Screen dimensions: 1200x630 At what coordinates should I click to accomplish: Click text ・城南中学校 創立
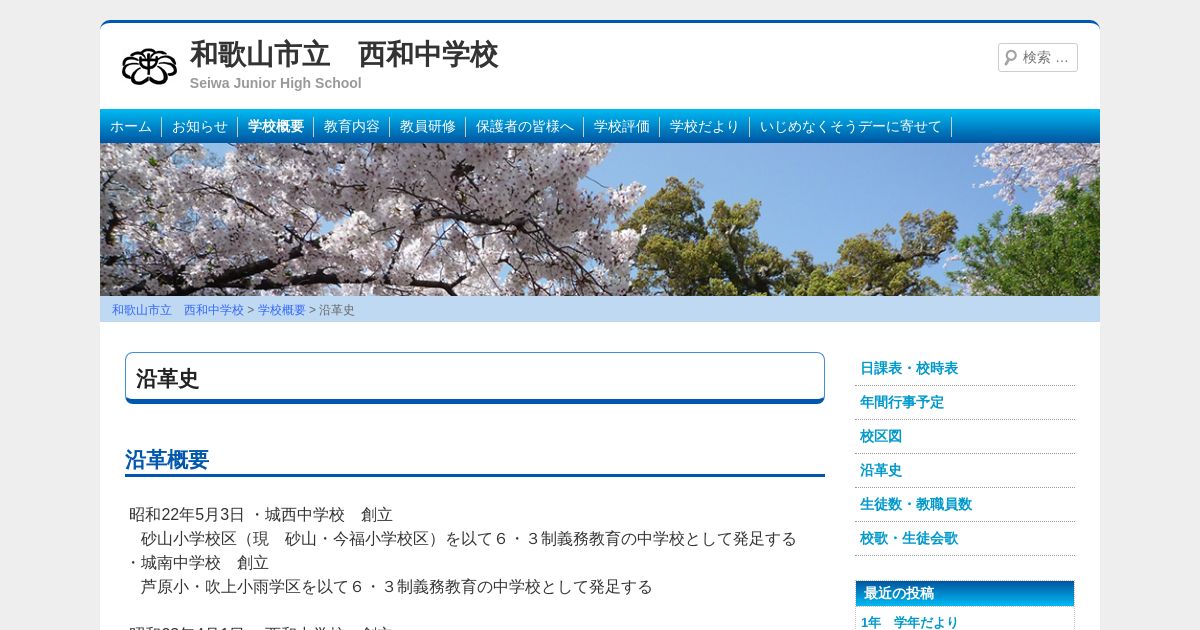click(x=197, y=562)
